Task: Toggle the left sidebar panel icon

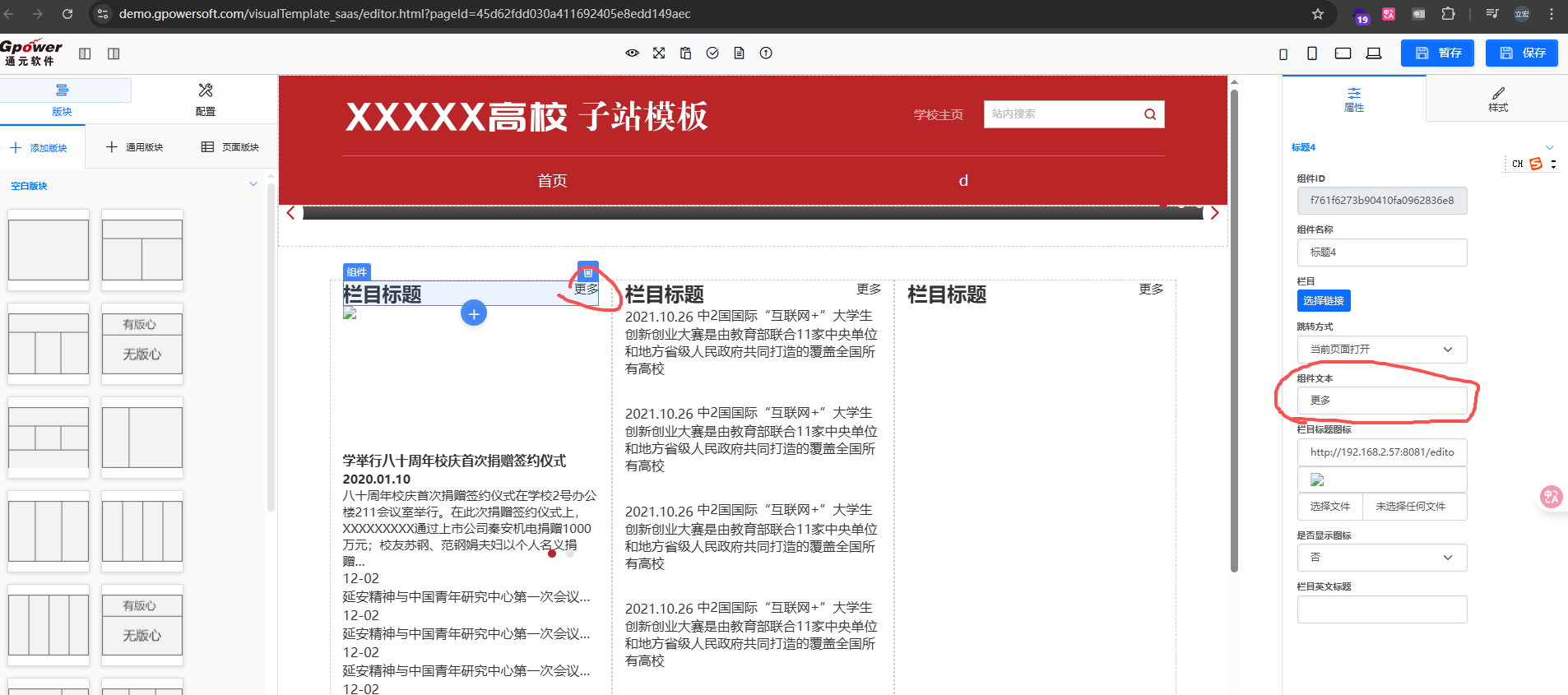Action: coord(85,53)
